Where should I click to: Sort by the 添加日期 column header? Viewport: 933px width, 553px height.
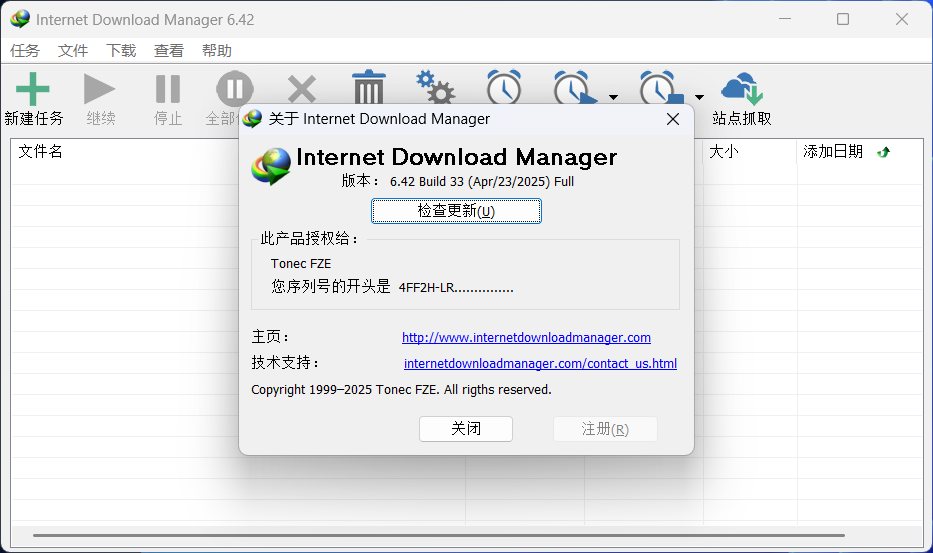[x=833, y=152]
